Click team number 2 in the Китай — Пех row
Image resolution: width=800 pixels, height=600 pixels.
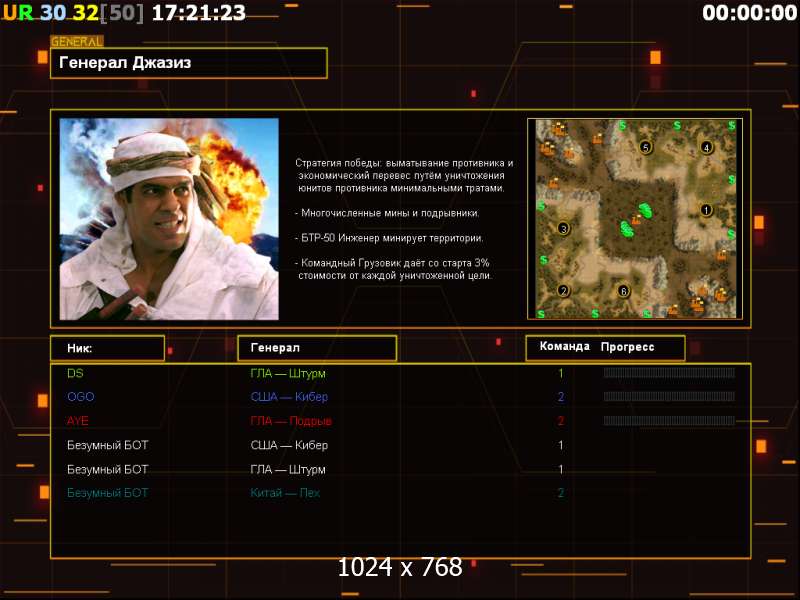click(561, 493)
